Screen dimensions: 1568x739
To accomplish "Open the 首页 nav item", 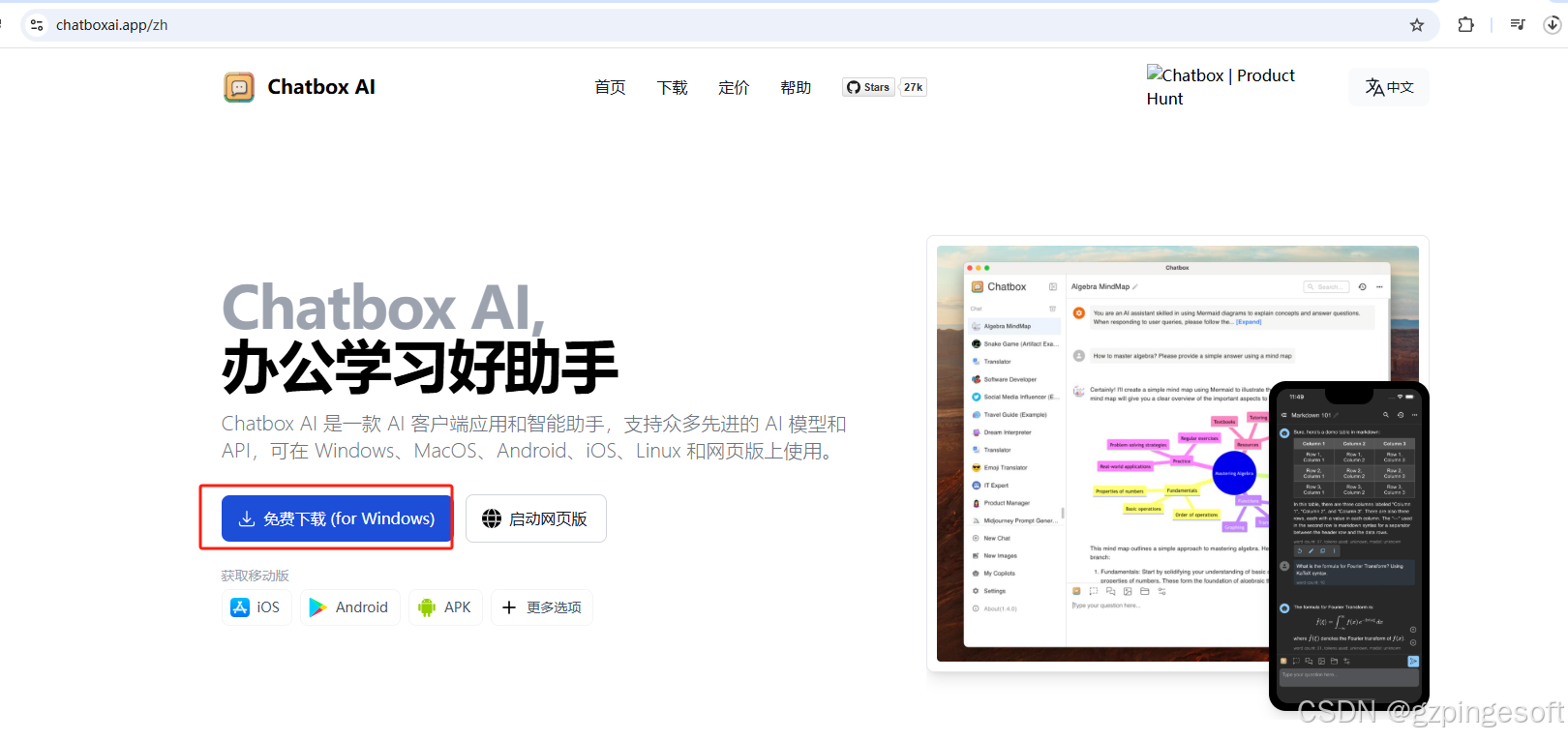I will 610,87.
